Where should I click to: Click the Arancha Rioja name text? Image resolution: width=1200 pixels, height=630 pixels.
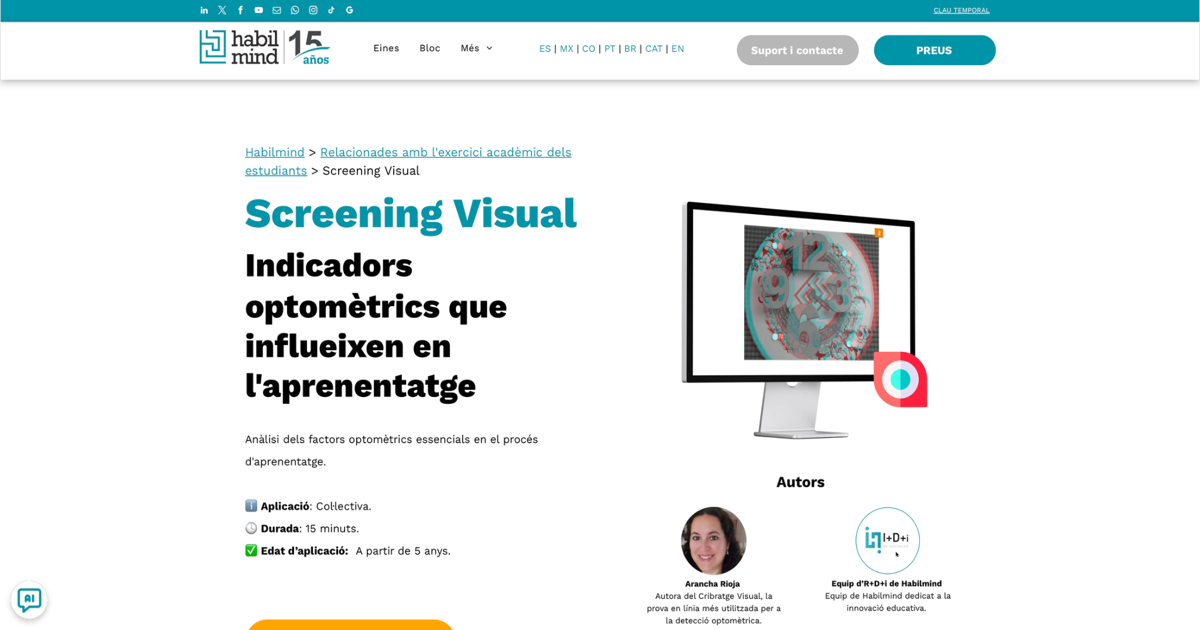713,583
